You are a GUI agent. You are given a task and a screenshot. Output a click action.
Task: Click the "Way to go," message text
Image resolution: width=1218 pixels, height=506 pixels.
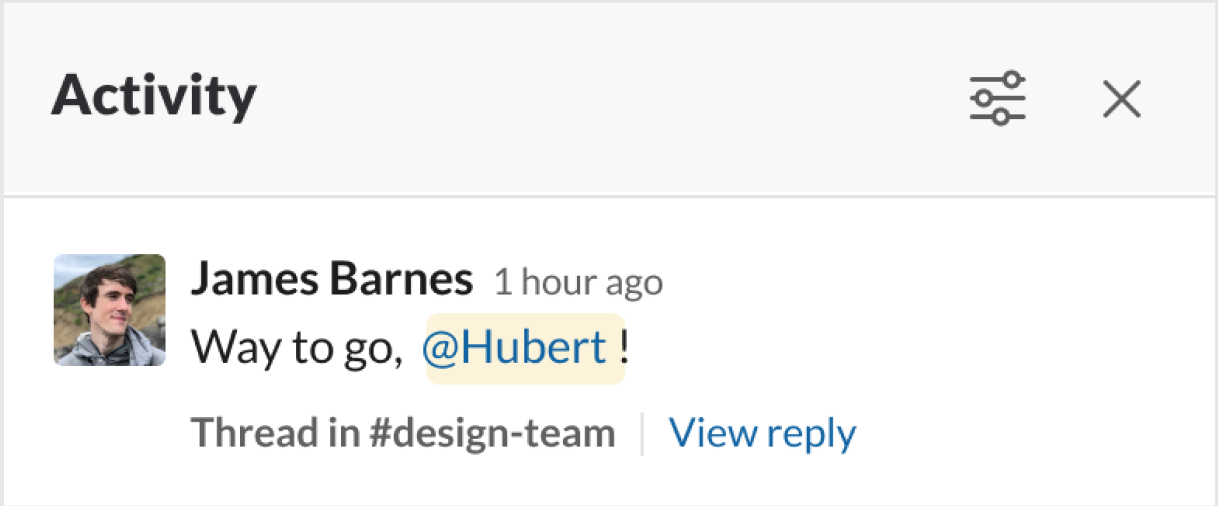click(x=296, y=348)
